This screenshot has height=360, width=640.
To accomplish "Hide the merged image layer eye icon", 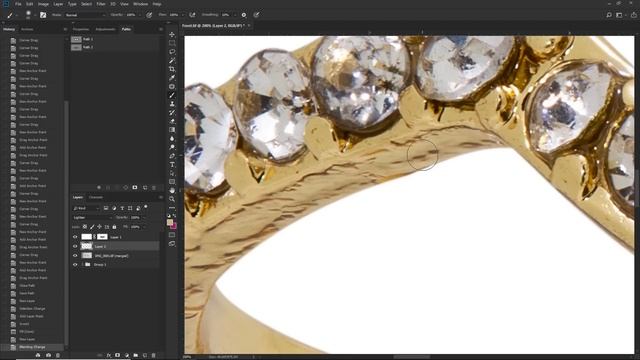I will tap(75, 256).
